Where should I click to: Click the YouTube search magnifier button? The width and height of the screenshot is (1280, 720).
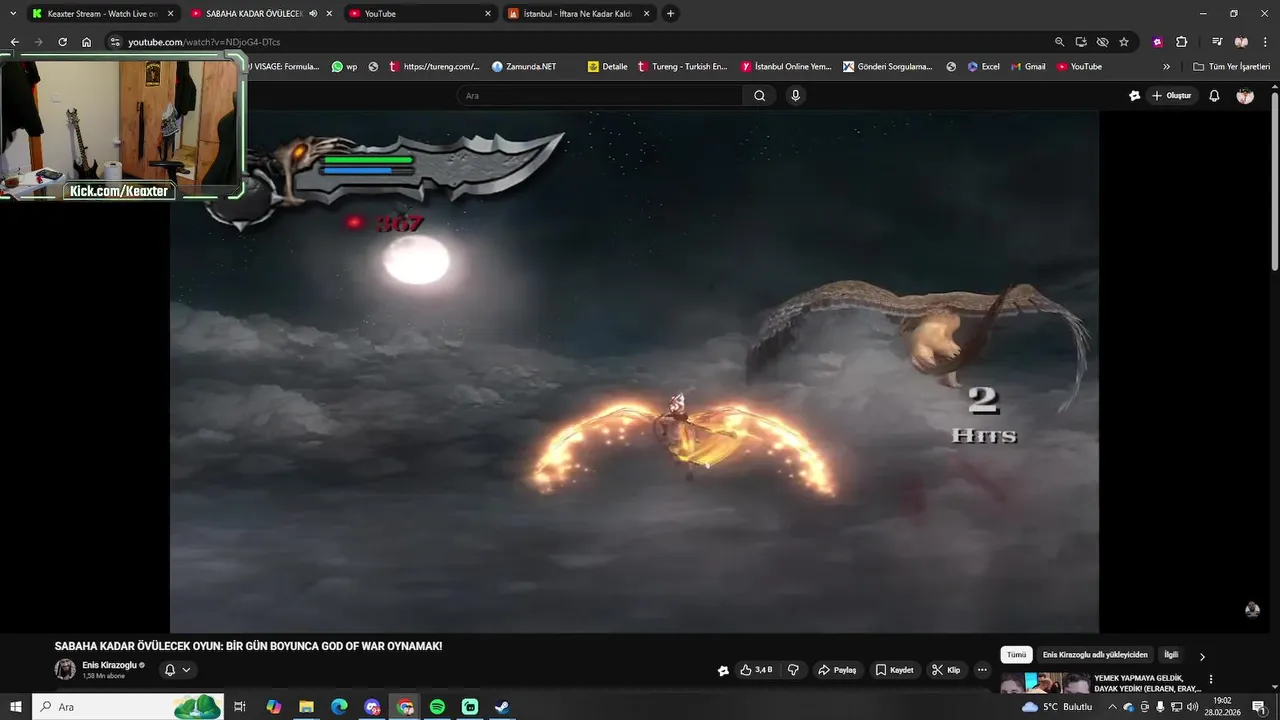tap(760, 96)
